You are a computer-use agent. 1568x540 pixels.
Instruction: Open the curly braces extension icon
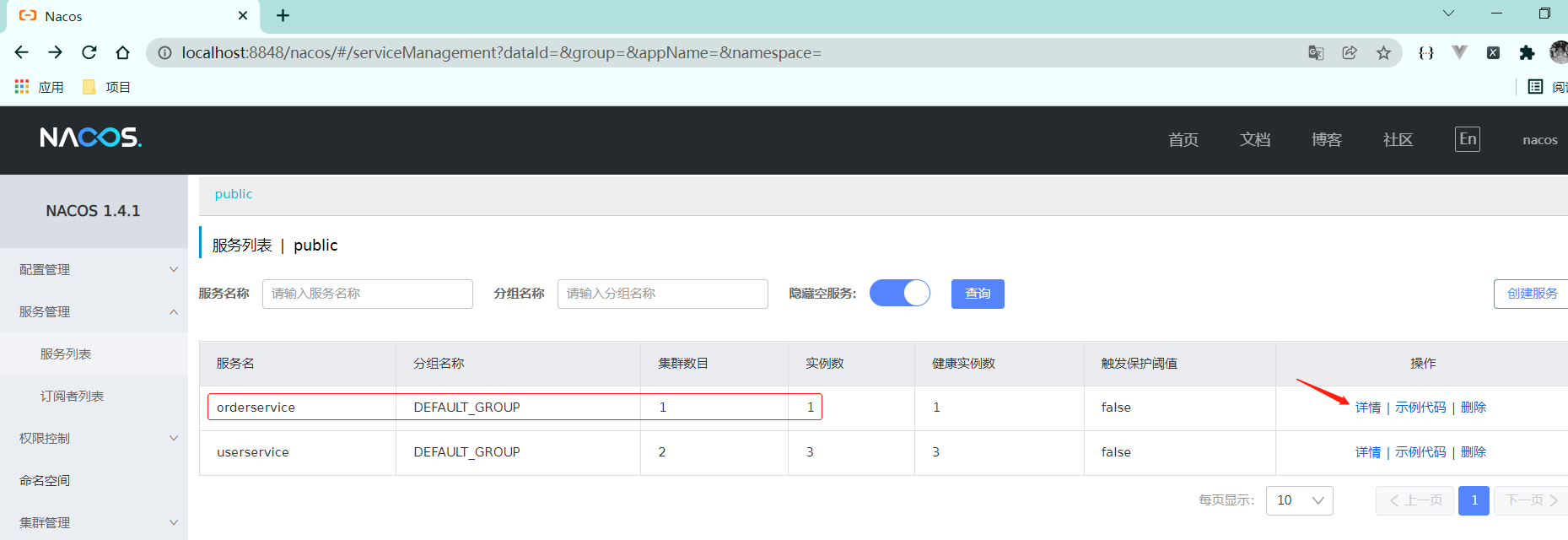(x=1425, y=52)
